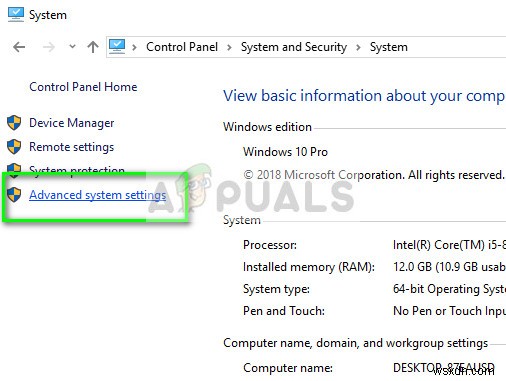Expand chevron after System and Security
Screen dimensions: 506x381
coord(358,47)
